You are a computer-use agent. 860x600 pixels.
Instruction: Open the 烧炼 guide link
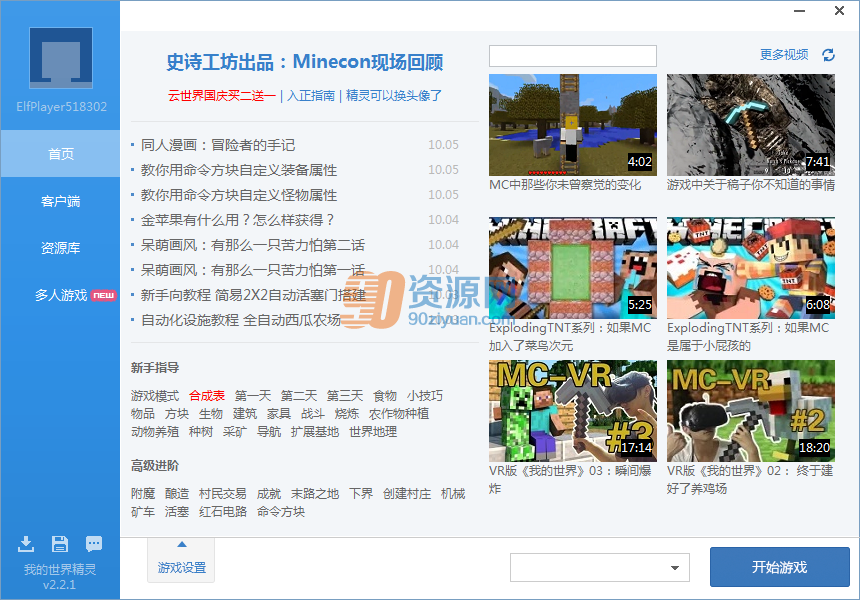[347, 414]
